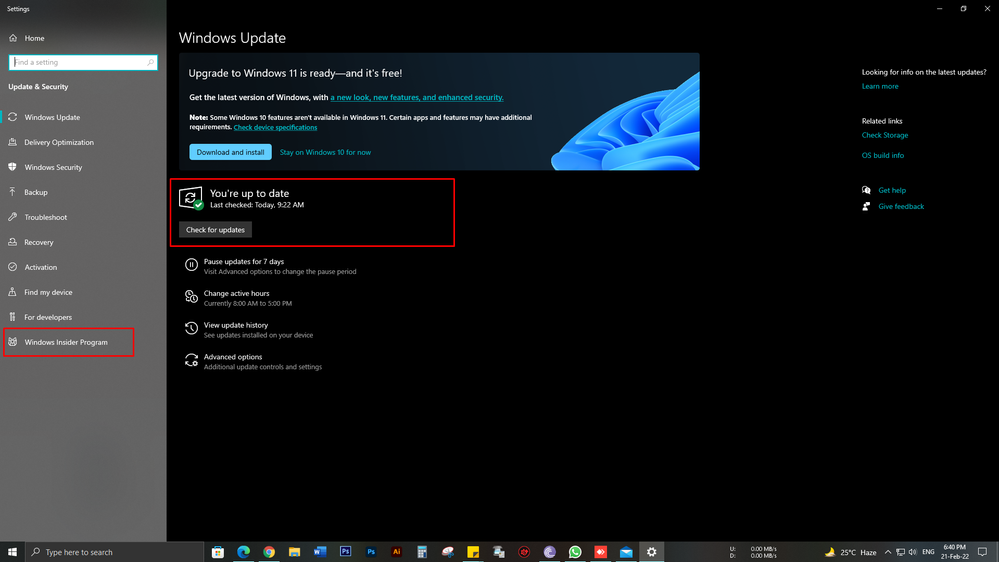Show hidden system tray icons

(x=888, y=552)
